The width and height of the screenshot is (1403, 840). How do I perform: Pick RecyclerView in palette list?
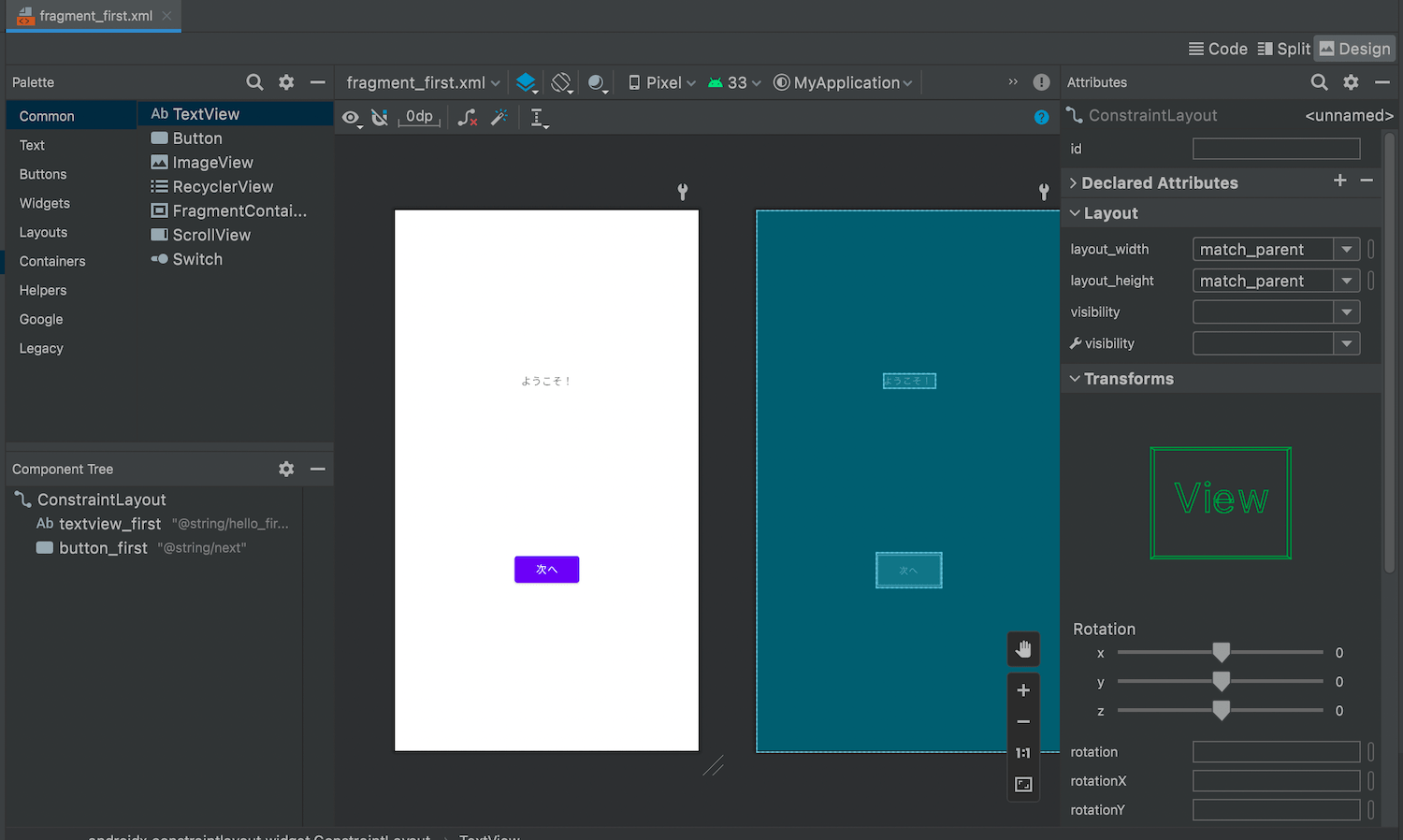click(x=236, y=186)
